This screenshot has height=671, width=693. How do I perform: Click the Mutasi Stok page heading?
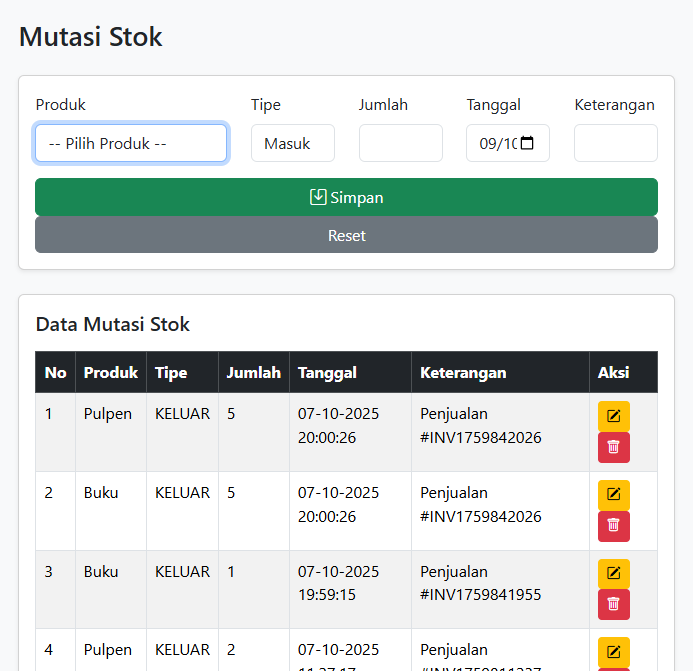coord(91,36)
